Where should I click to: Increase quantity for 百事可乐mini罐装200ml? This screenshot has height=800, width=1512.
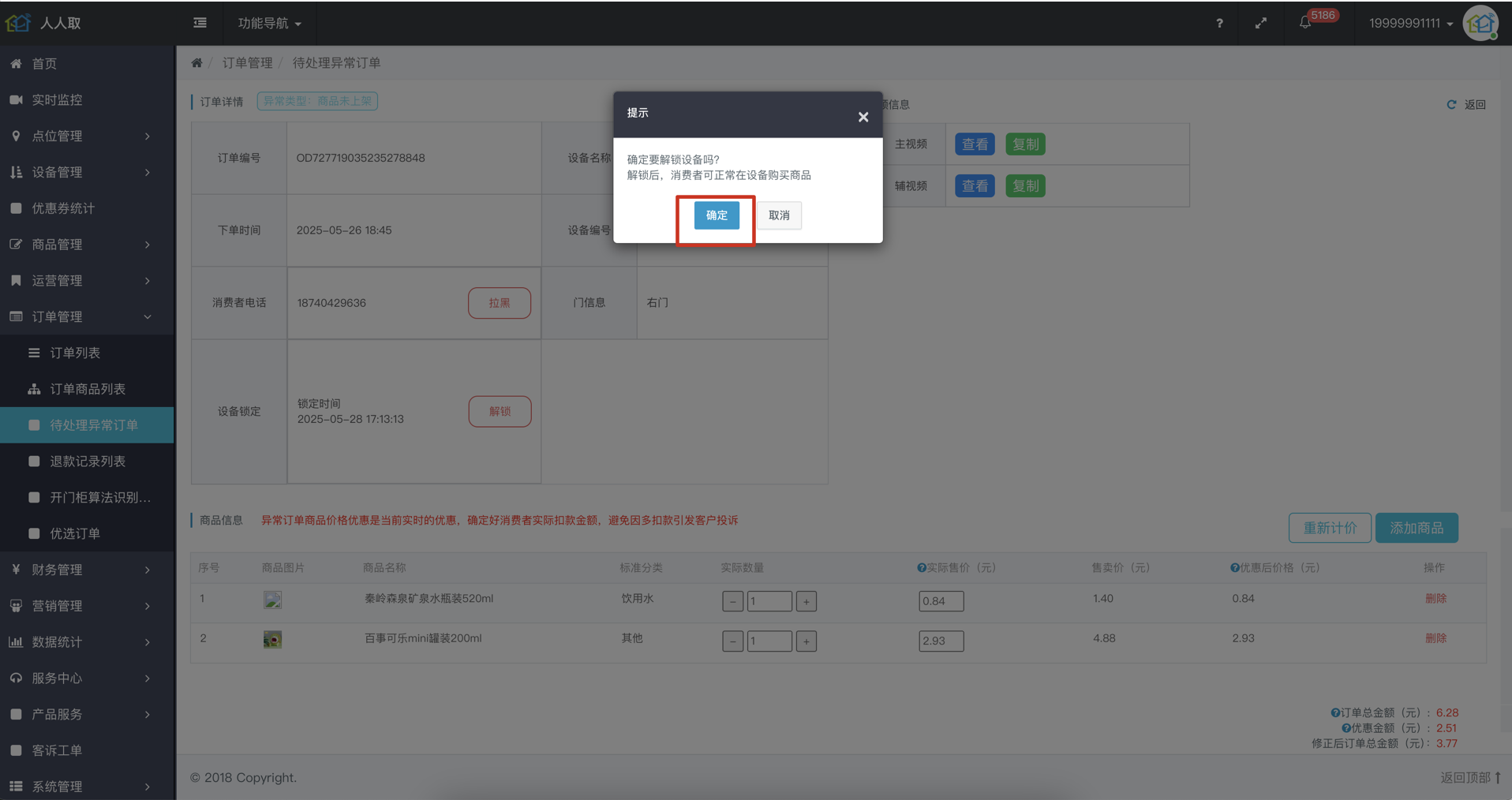(806, 641)
